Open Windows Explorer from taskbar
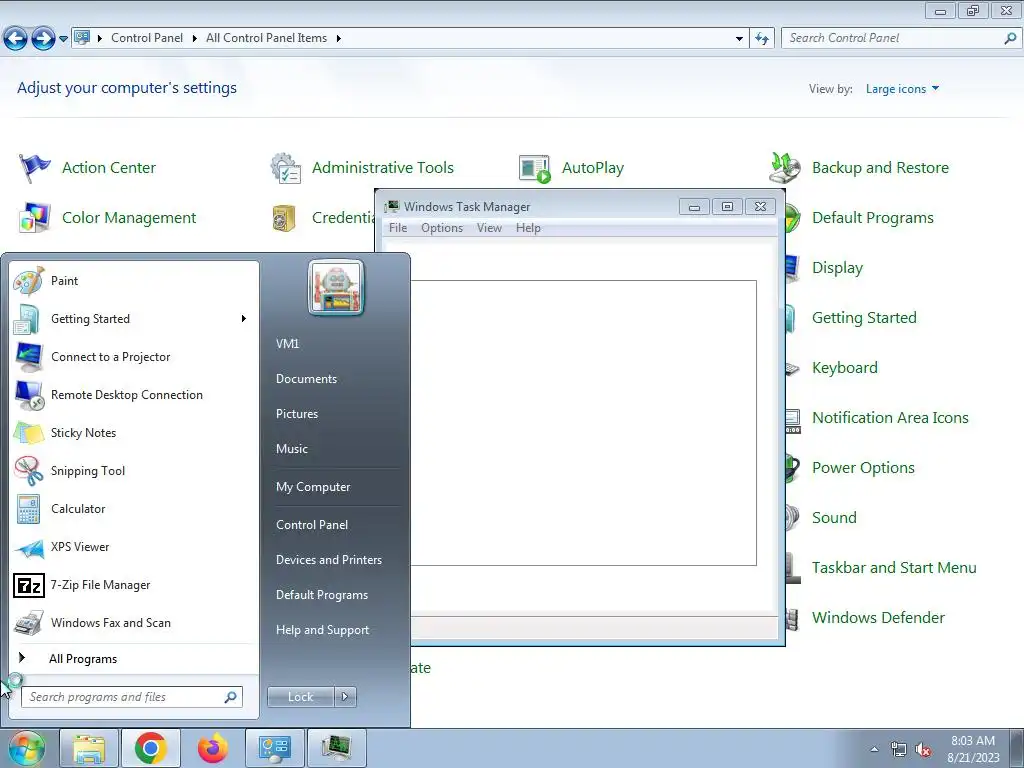Image resolution: width=1024 pixels, height=768 pixels. 89,748
